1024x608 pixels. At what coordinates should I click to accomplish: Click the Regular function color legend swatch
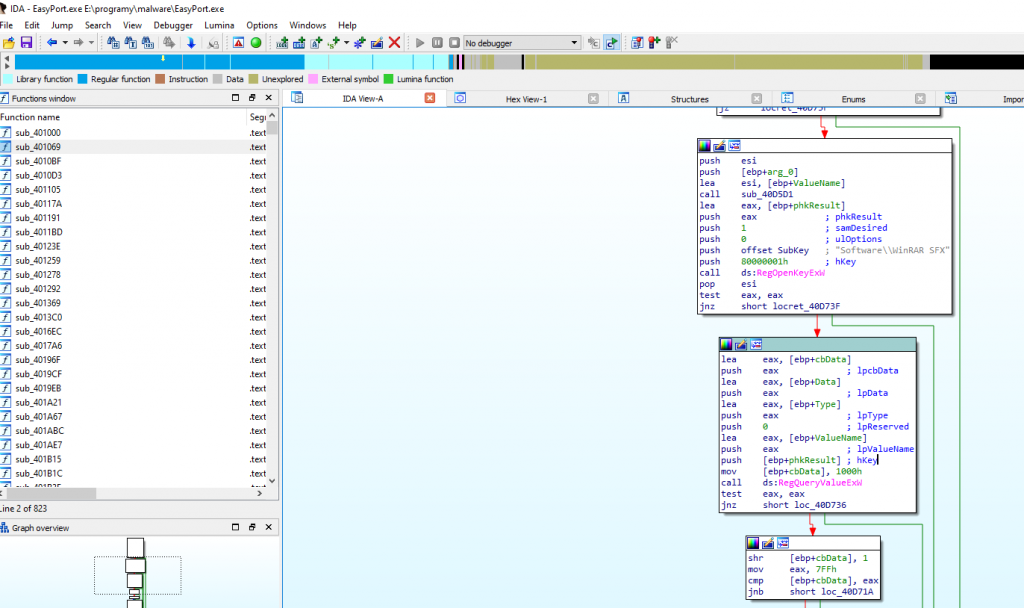[x=82, y=79]
